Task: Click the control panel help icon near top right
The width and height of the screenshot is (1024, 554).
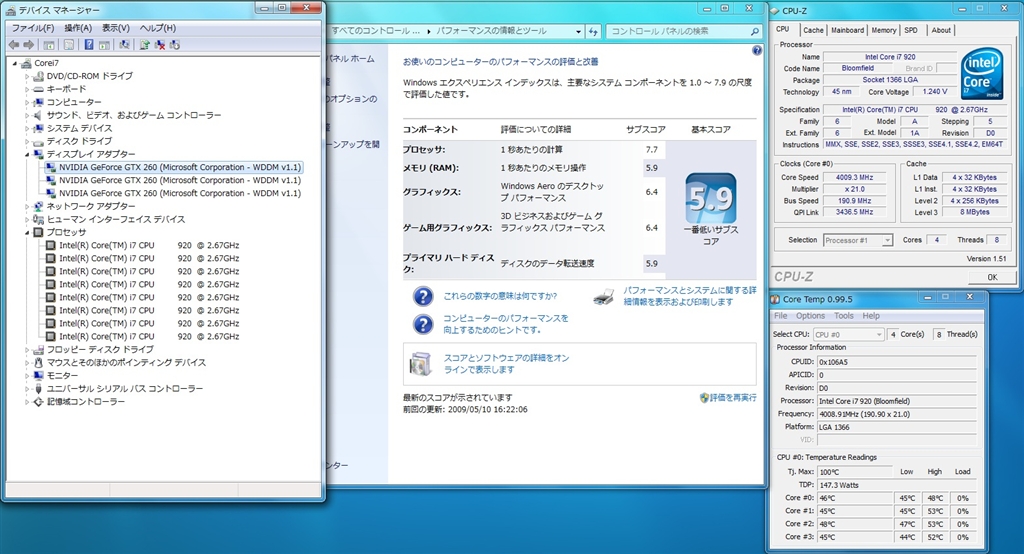Action: coord(756,50)
